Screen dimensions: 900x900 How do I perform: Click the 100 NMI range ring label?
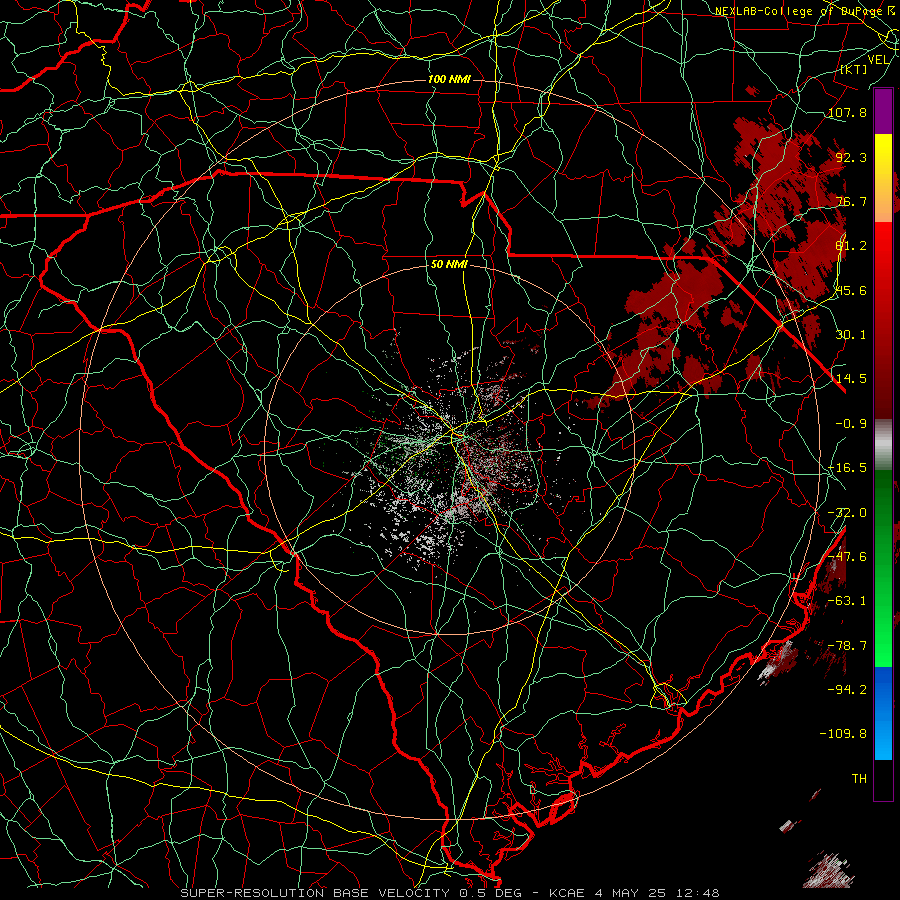click(449, 79)
